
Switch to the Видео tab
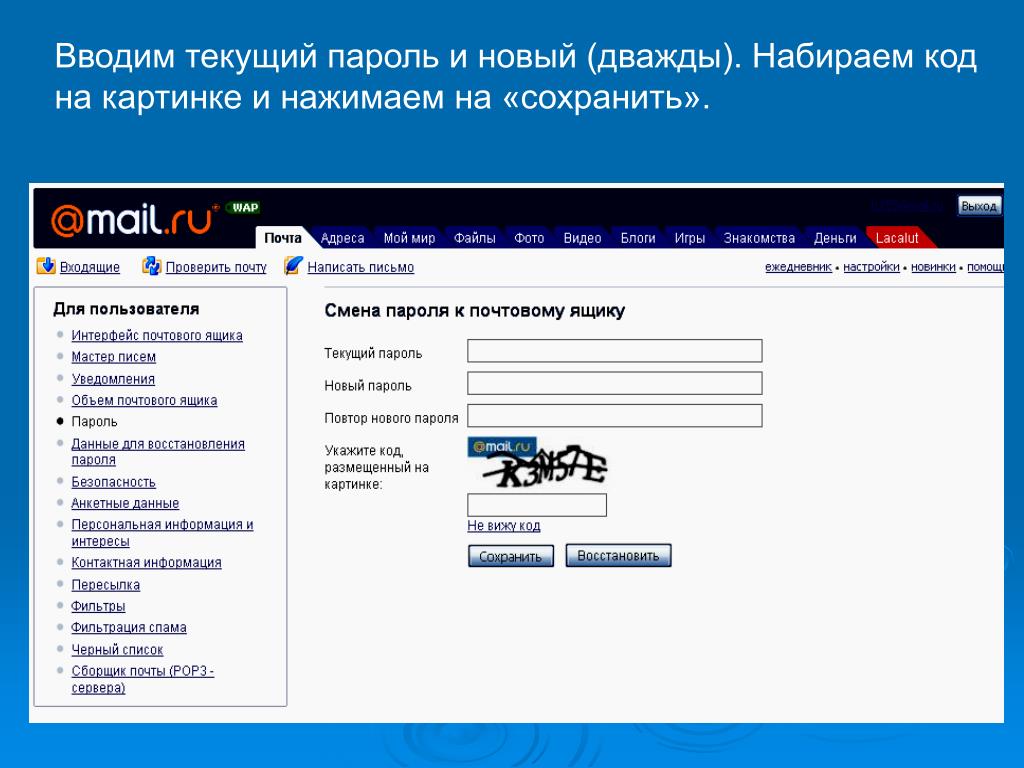coord(583,238)
